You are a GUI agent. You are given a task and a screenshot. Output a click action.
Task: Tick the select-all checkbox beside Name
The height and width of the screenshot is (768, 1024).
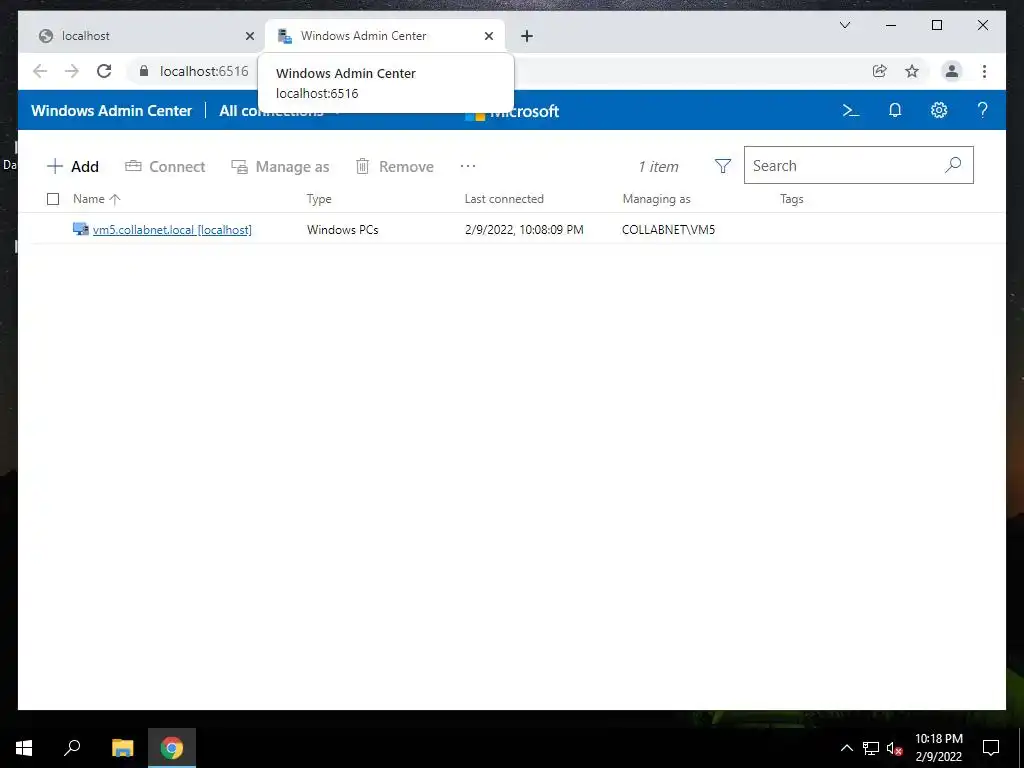coord(53,199)
